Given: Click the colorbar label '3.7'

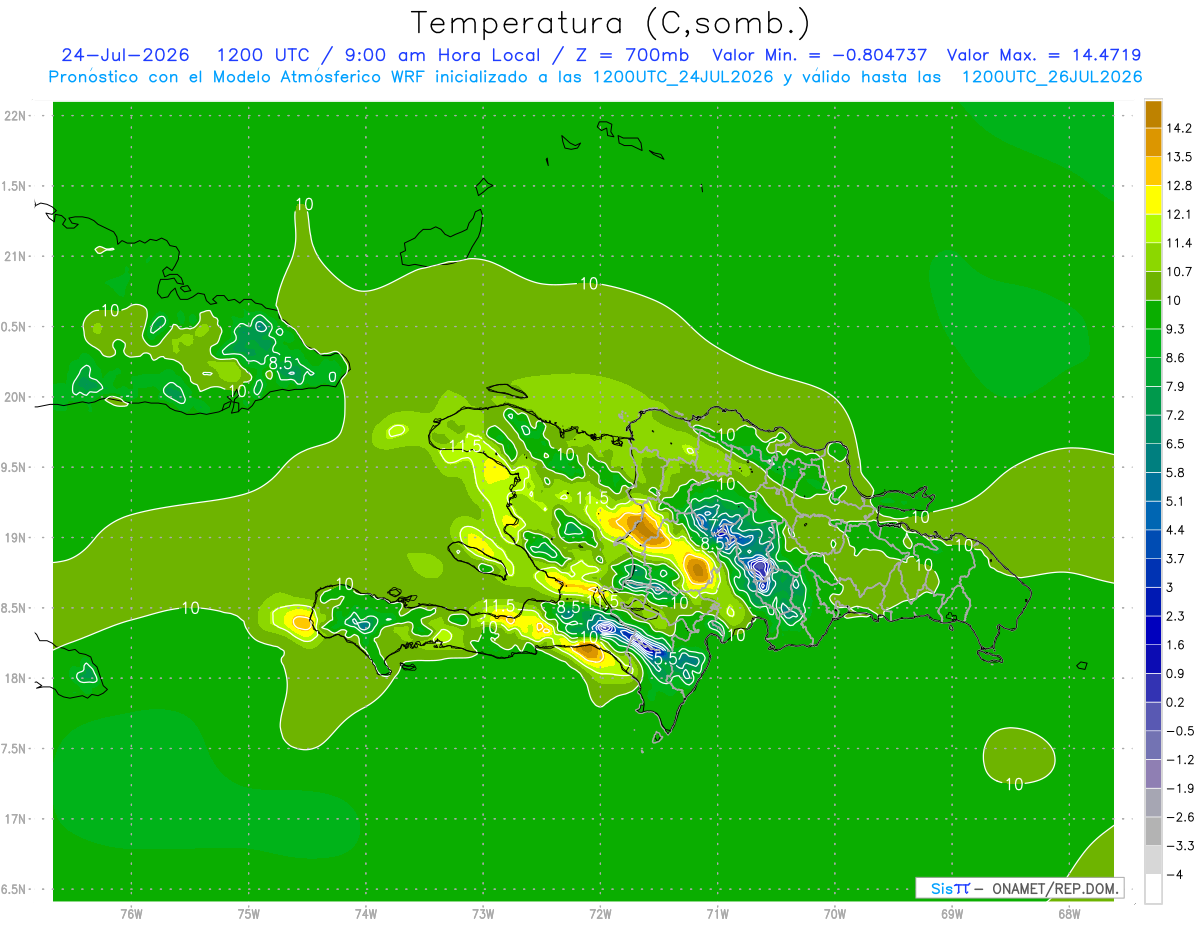Looking at the screenshot, I should point(1174,558).
